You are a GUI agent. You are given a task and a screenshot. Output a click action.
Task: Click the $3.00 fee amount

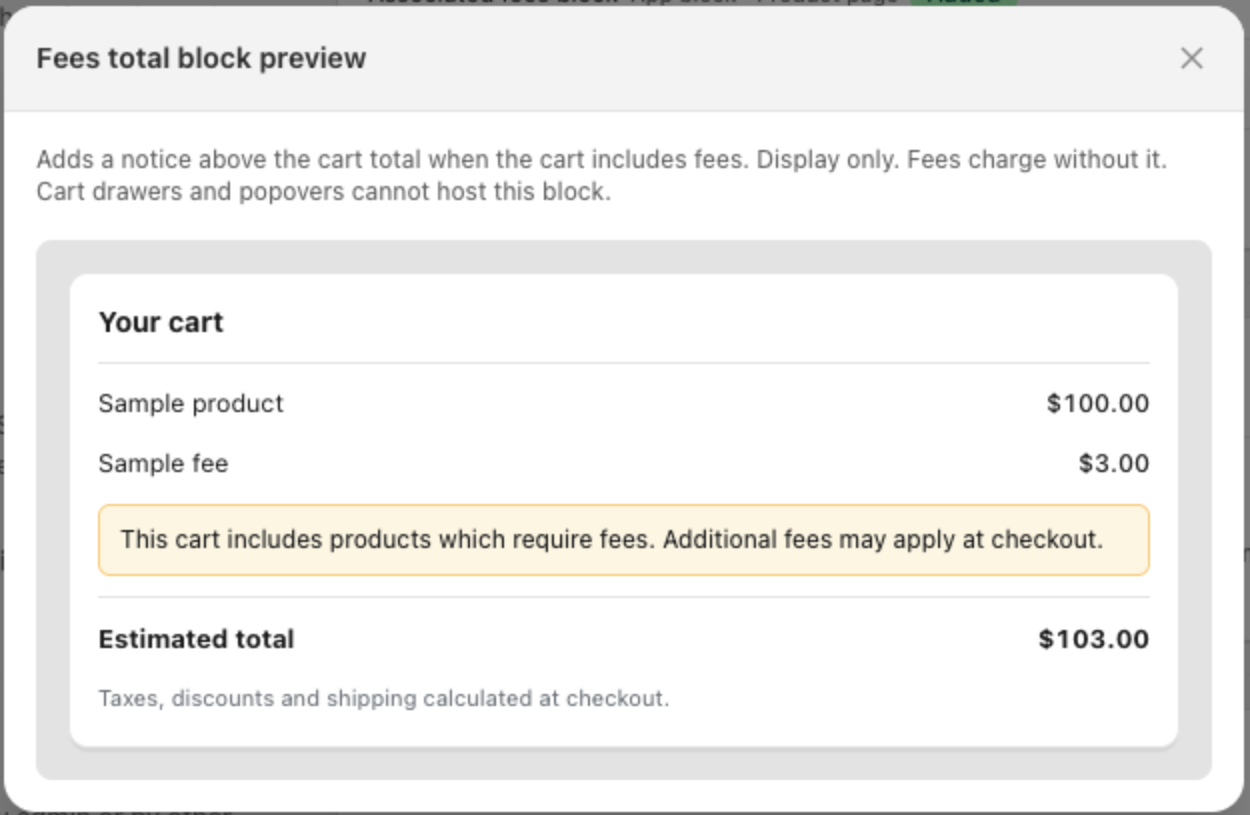[x=1114, y=463]
